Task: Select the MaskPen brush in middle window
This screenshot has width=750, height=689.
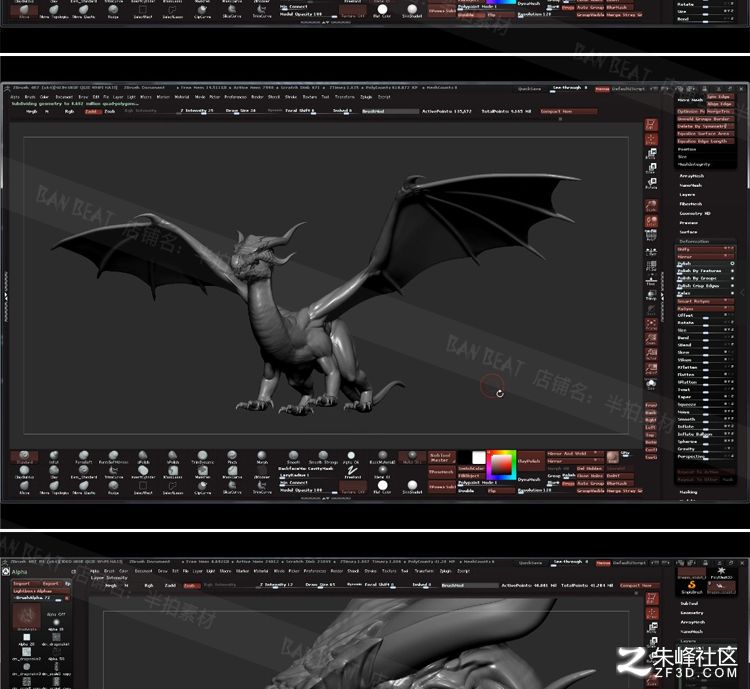Action: click(x=203, y=472)
